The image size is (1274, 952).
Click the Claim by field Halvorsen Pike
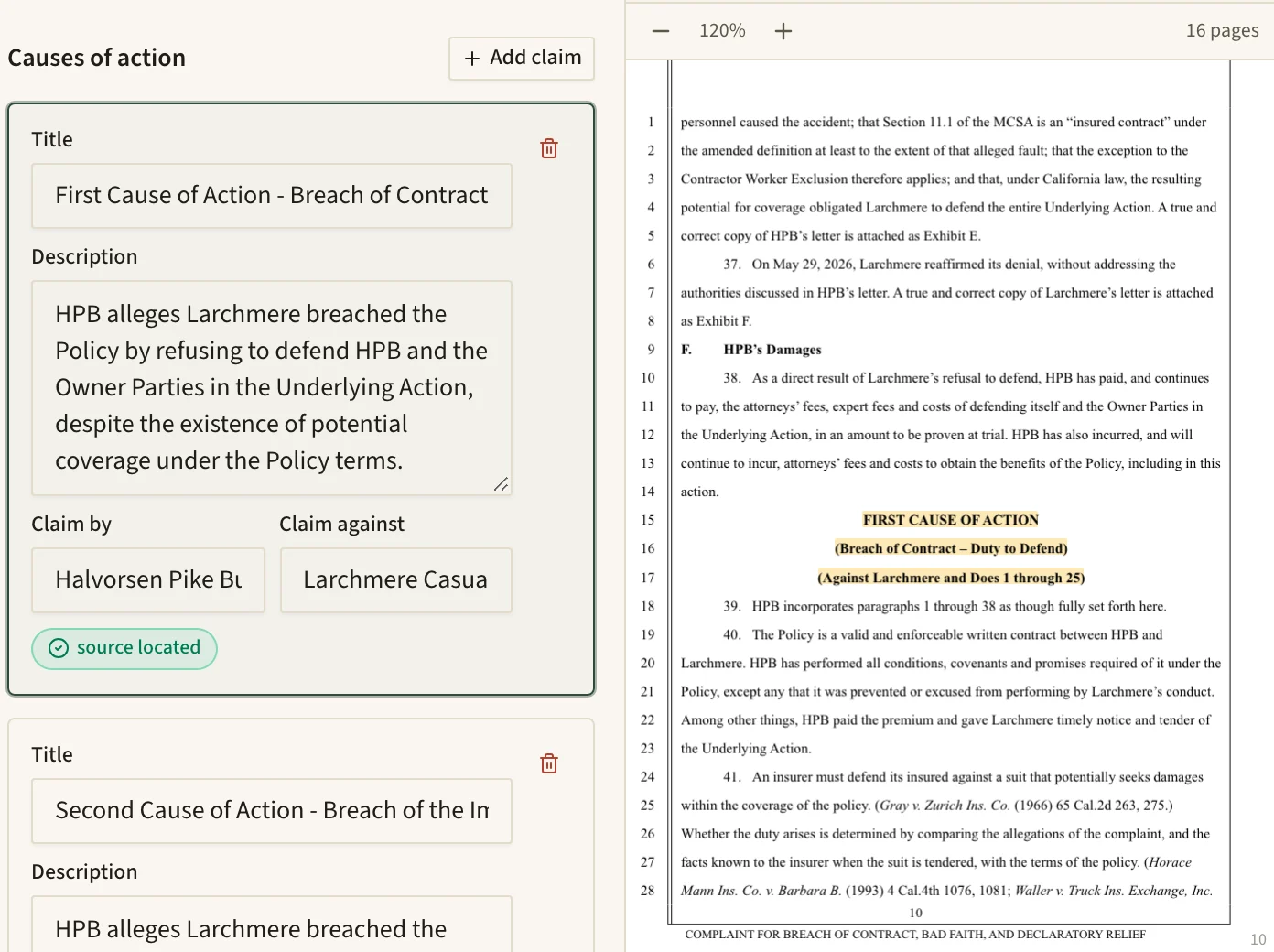pos(148,580)
